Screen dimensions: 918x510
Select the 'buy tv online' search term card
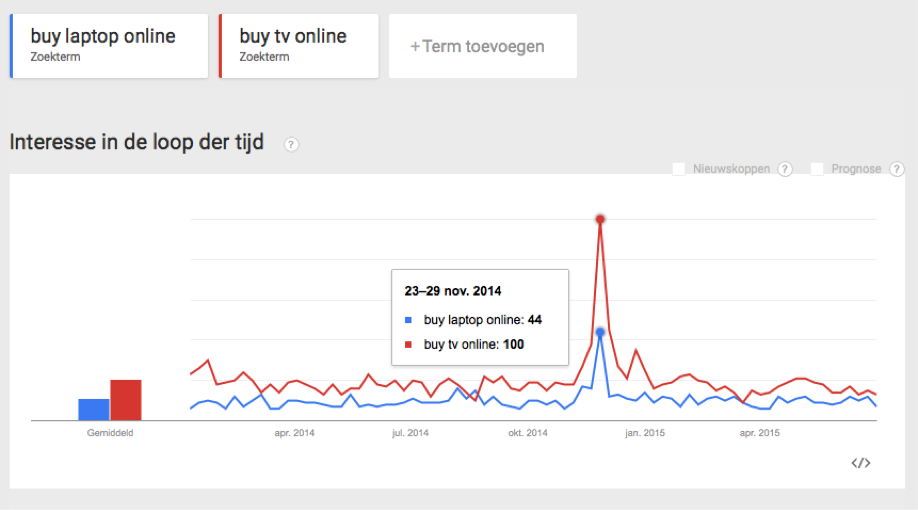click(299, 46)
